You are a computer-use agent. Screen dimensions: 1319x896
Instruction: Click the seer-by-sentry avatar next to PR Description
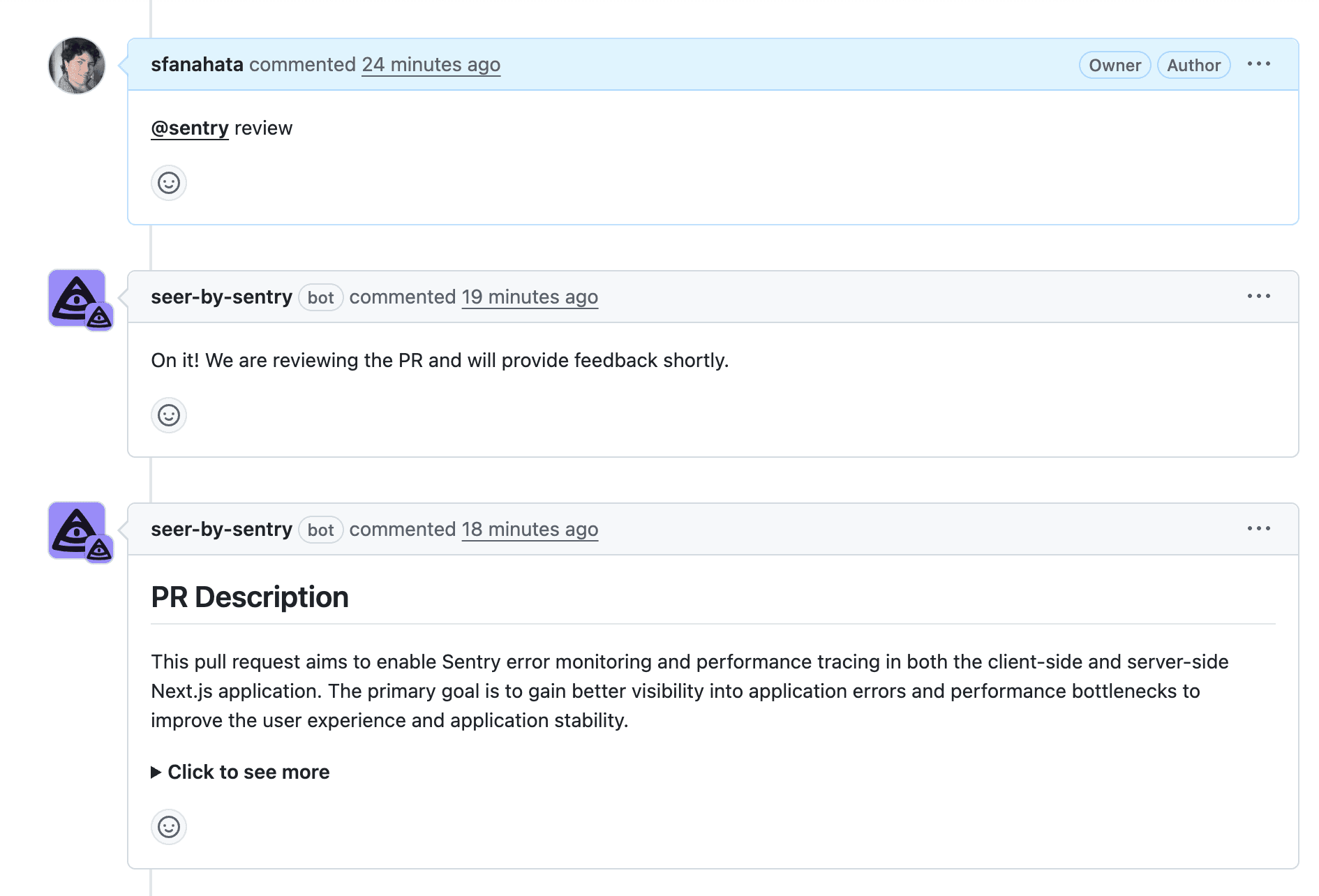pyautogui.click(x=77, y=529)
